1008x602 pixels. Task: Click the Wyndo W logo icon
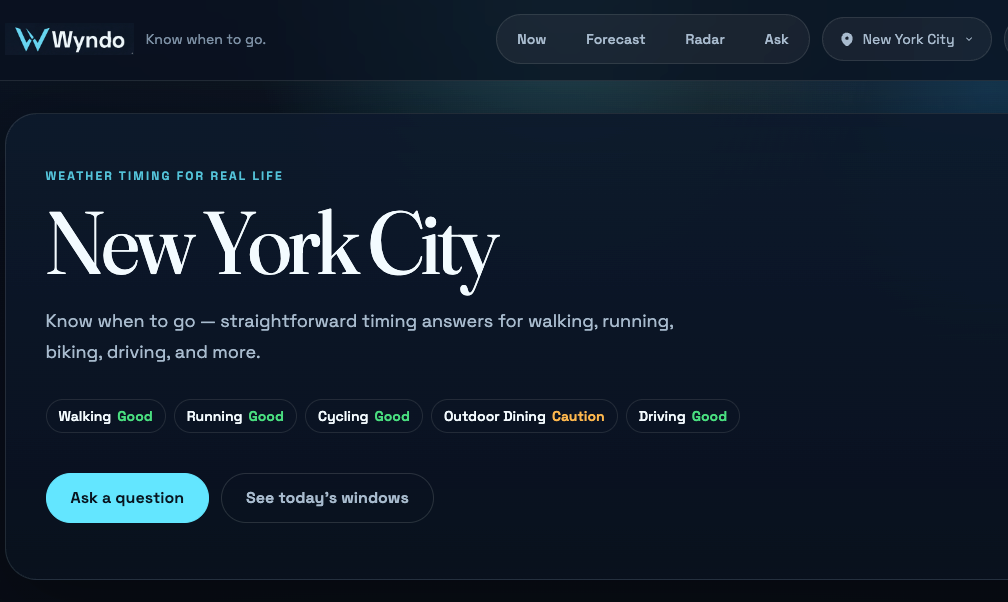[31, 40]
